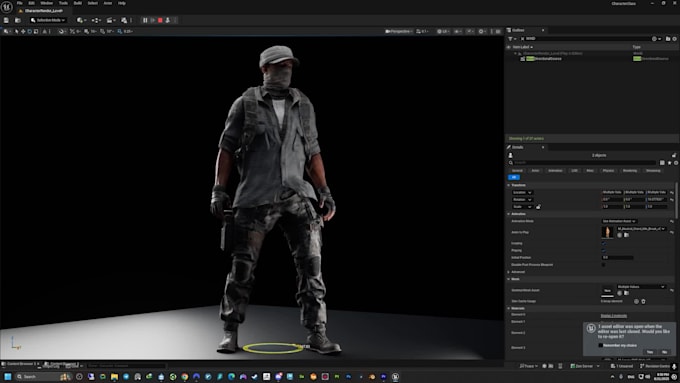Browse to Skeletal Mesh Asset in Content Browser
This screenshot has width=680, height=383.
(626, 293)
